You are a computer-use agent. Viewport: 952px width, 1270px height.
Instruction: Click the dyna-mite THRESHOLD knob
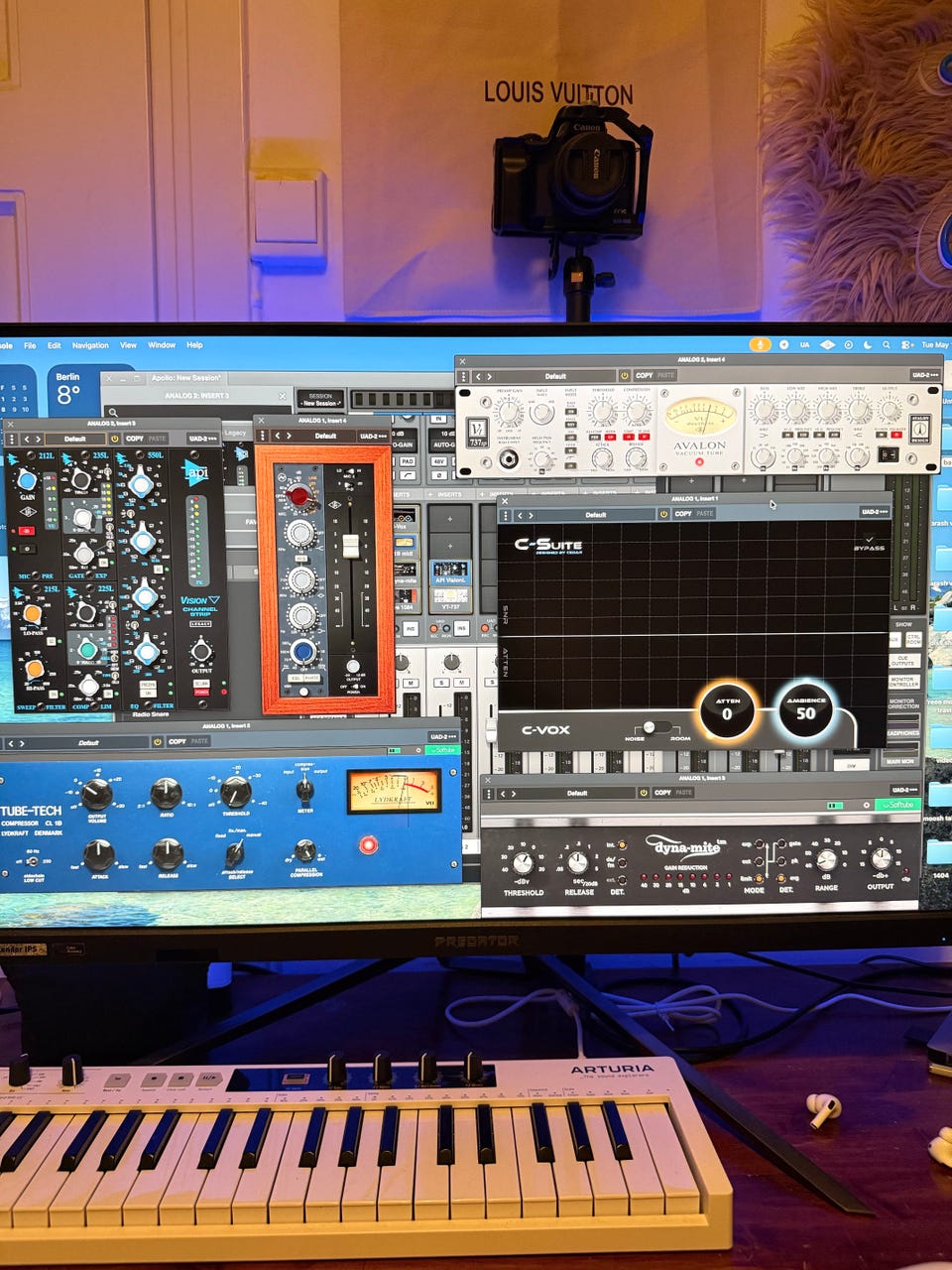tap(522, 863)
